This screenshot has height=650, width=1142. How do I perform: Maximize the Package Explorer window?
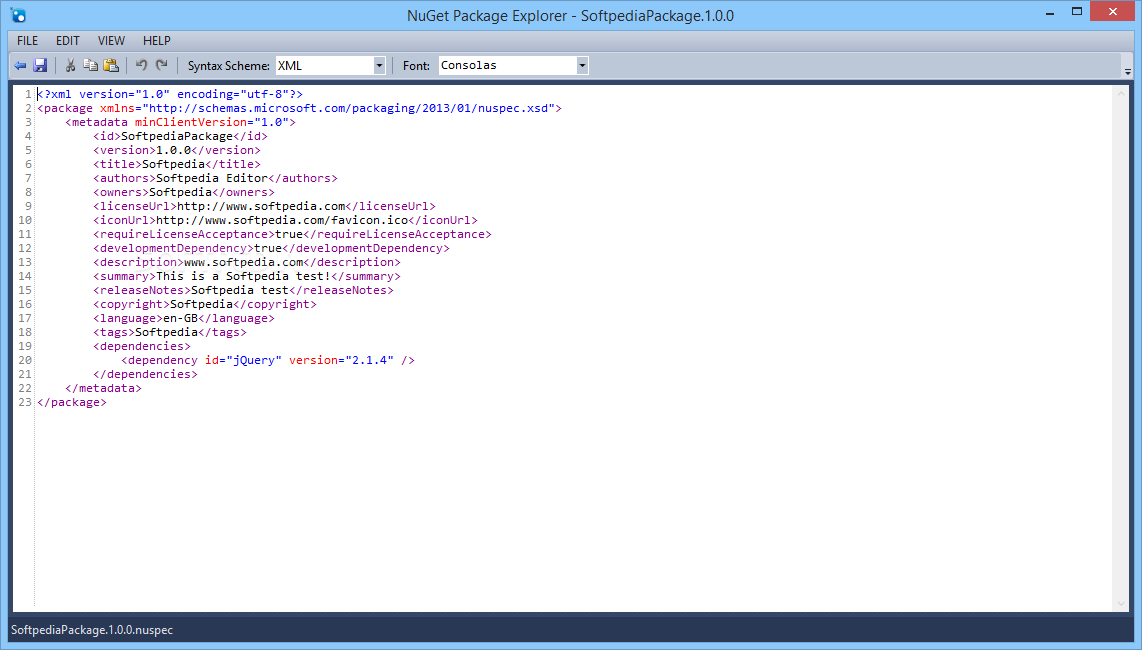click(1077, 12)
